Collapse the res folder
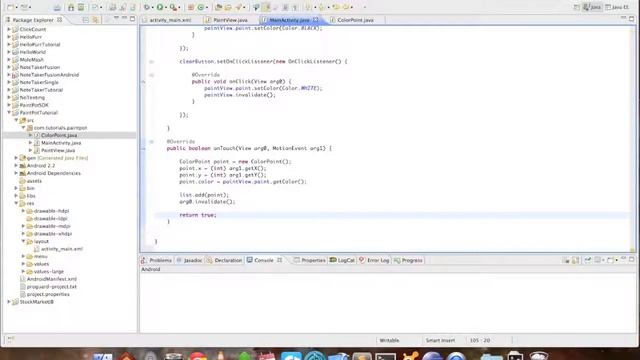Screen dimensions: 640x360 point(16,203)
